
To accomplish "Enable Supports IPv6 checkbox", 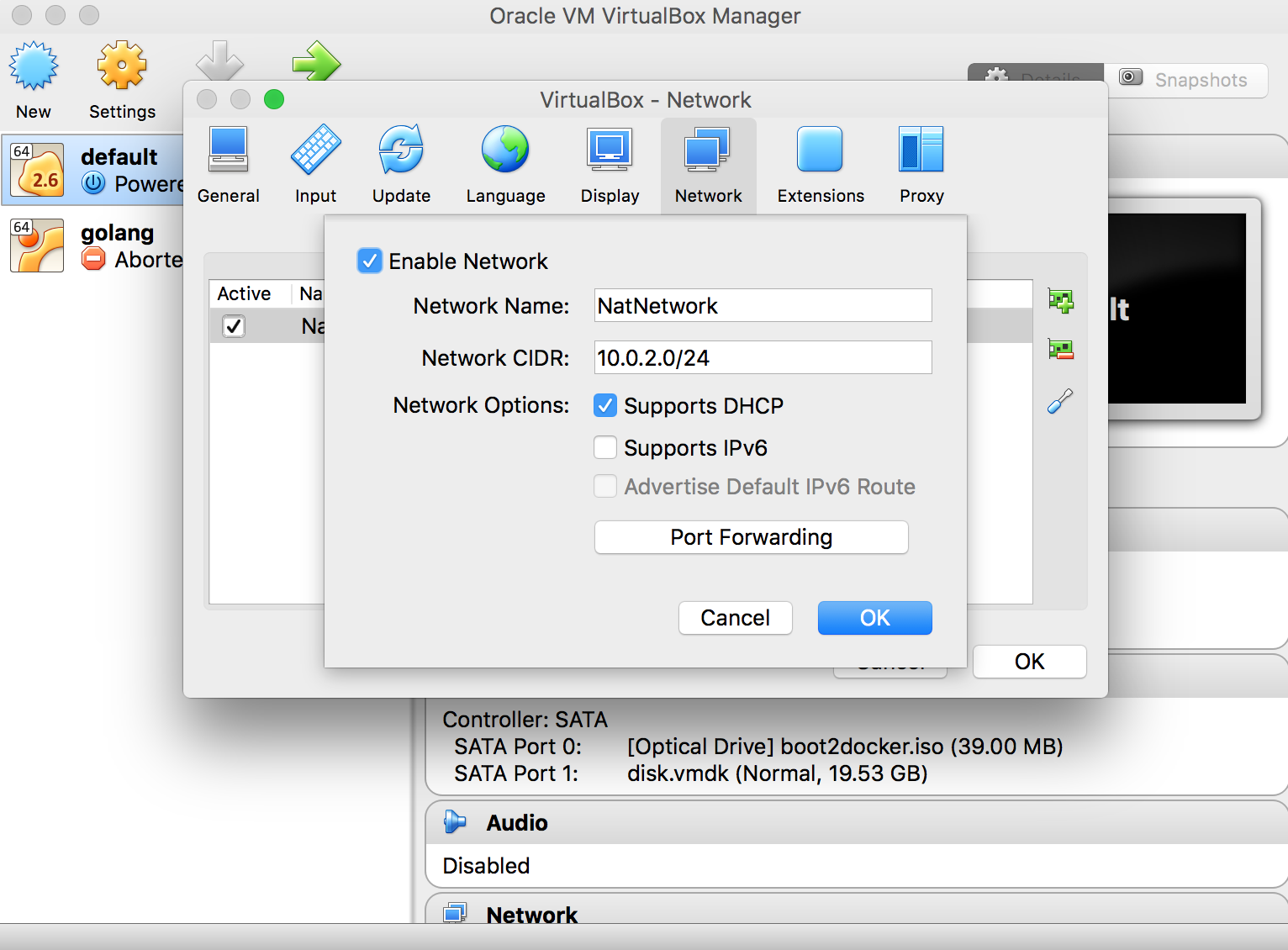I will (605, 447).
